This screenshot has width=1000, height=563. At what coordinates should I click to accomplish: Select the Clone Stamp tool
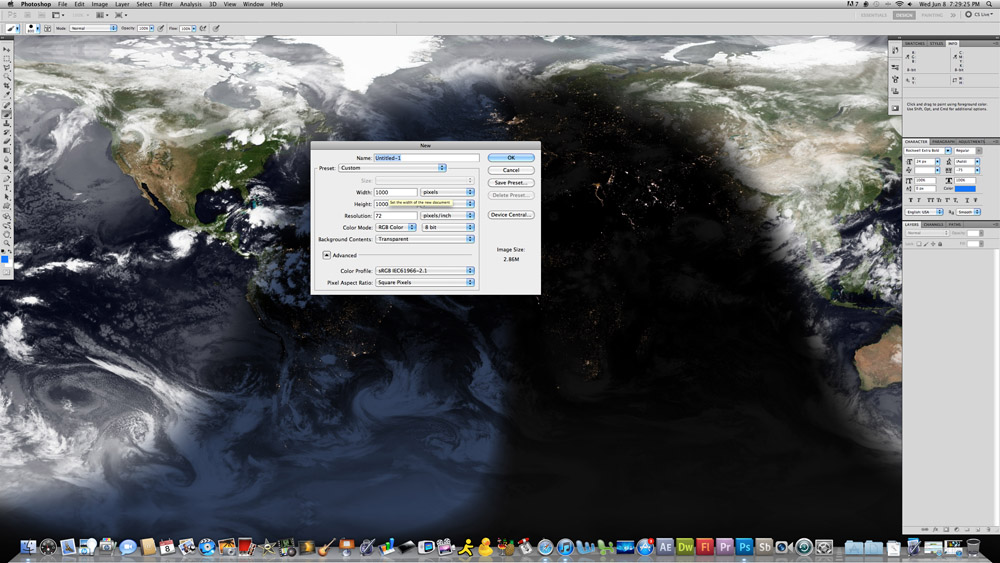7,124
